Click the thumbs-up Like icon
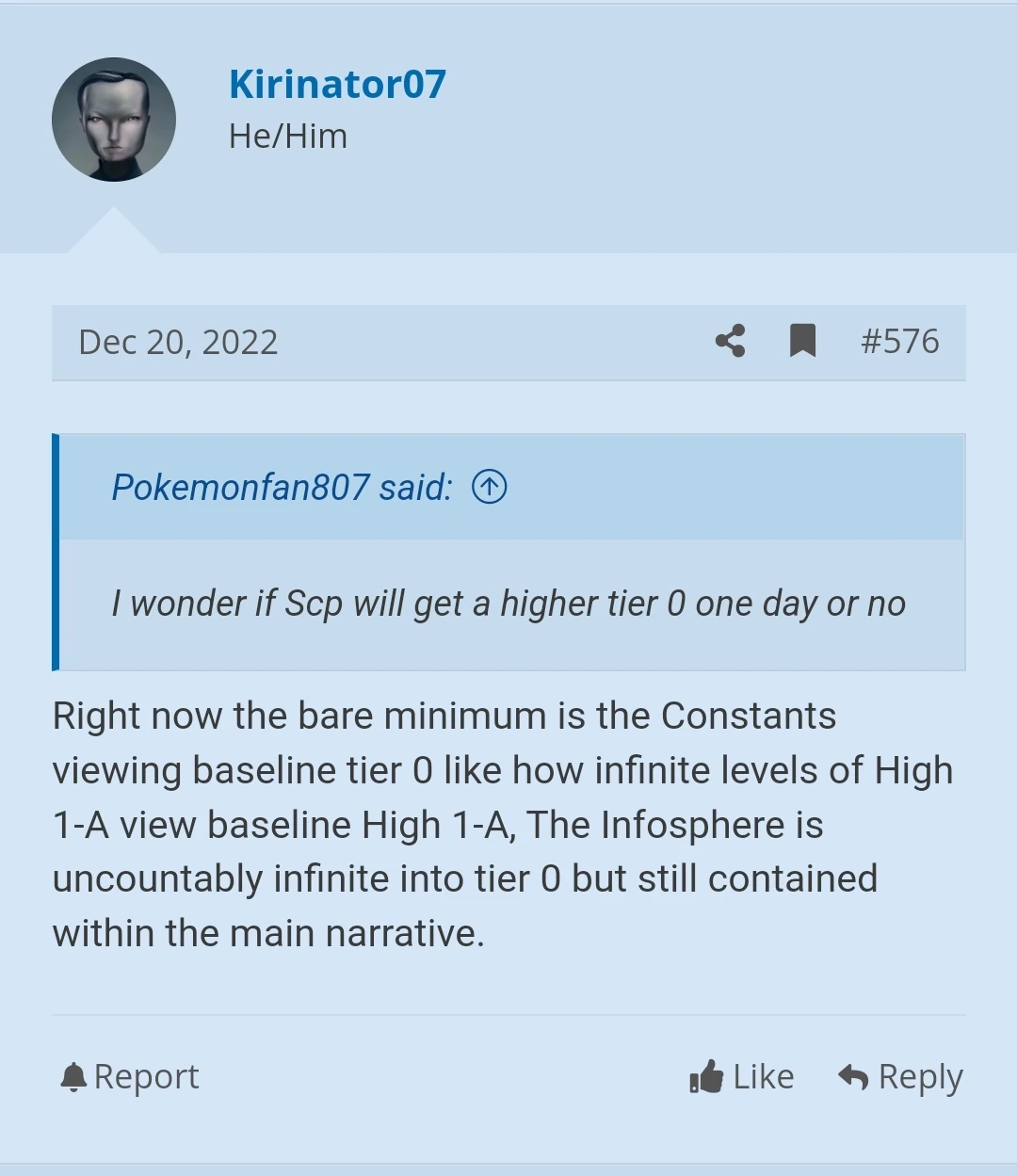 tap(706, 1076)
